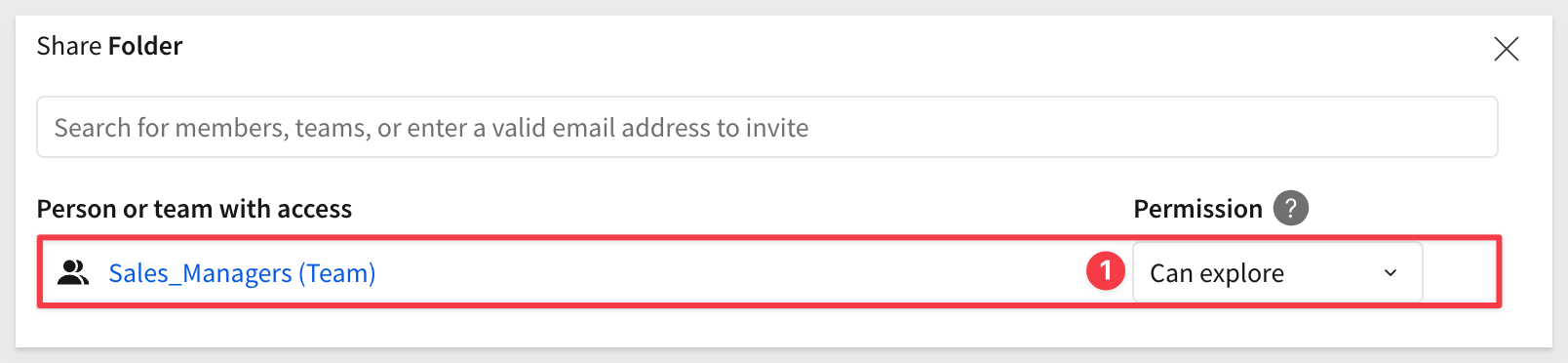This screenshot has height=363, width=1568.
Task: Close the Share Folder dialog
Action: 1506,49
